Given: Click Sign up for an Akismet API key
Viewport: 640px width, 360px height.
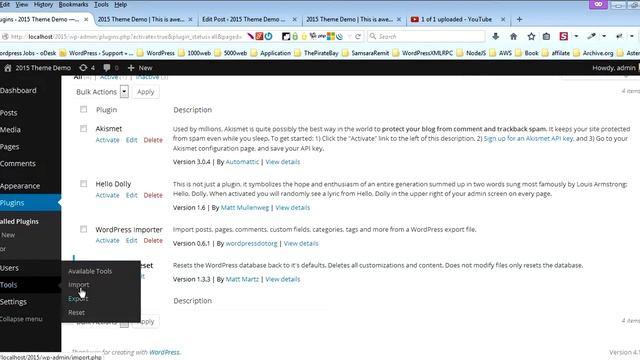Looking at the screenshot, I should [x=529, y=138].
